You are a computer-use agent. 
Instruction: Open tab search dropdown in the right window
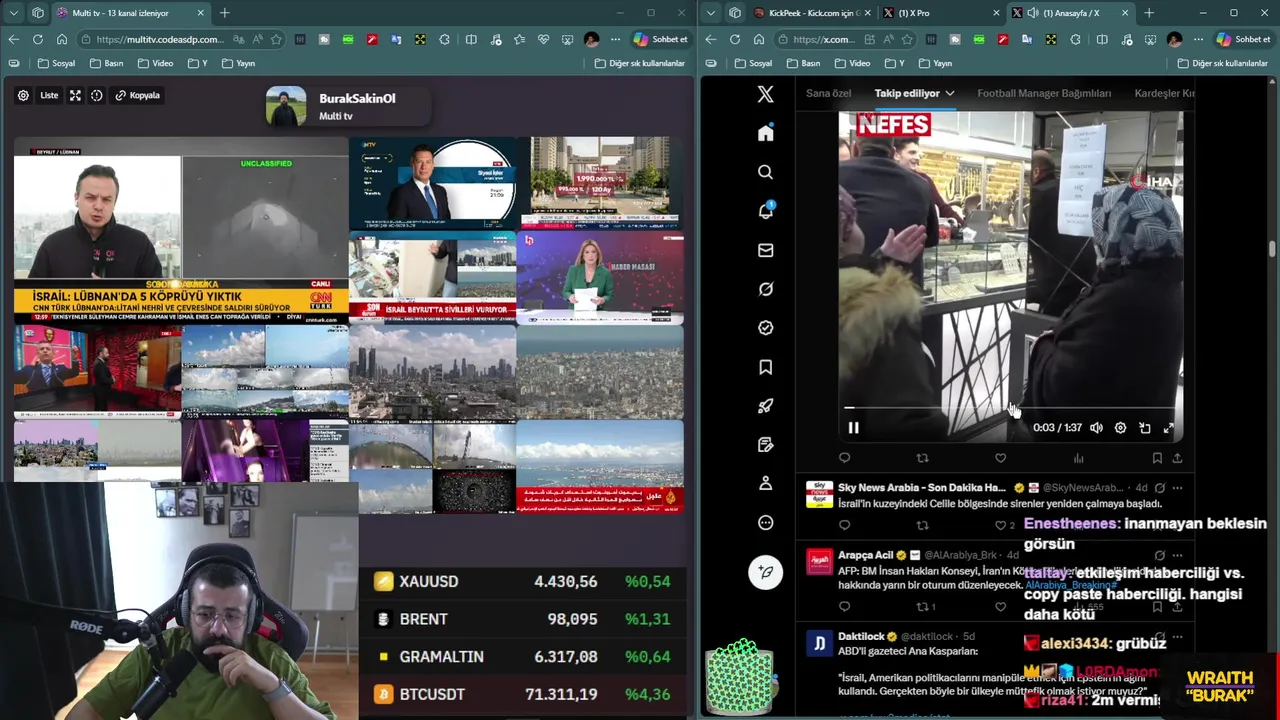point(711,13)
